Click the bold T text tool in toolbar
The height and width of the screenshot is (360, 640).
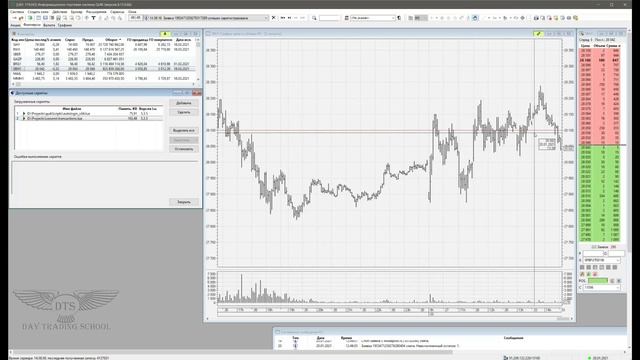[93, 18]
